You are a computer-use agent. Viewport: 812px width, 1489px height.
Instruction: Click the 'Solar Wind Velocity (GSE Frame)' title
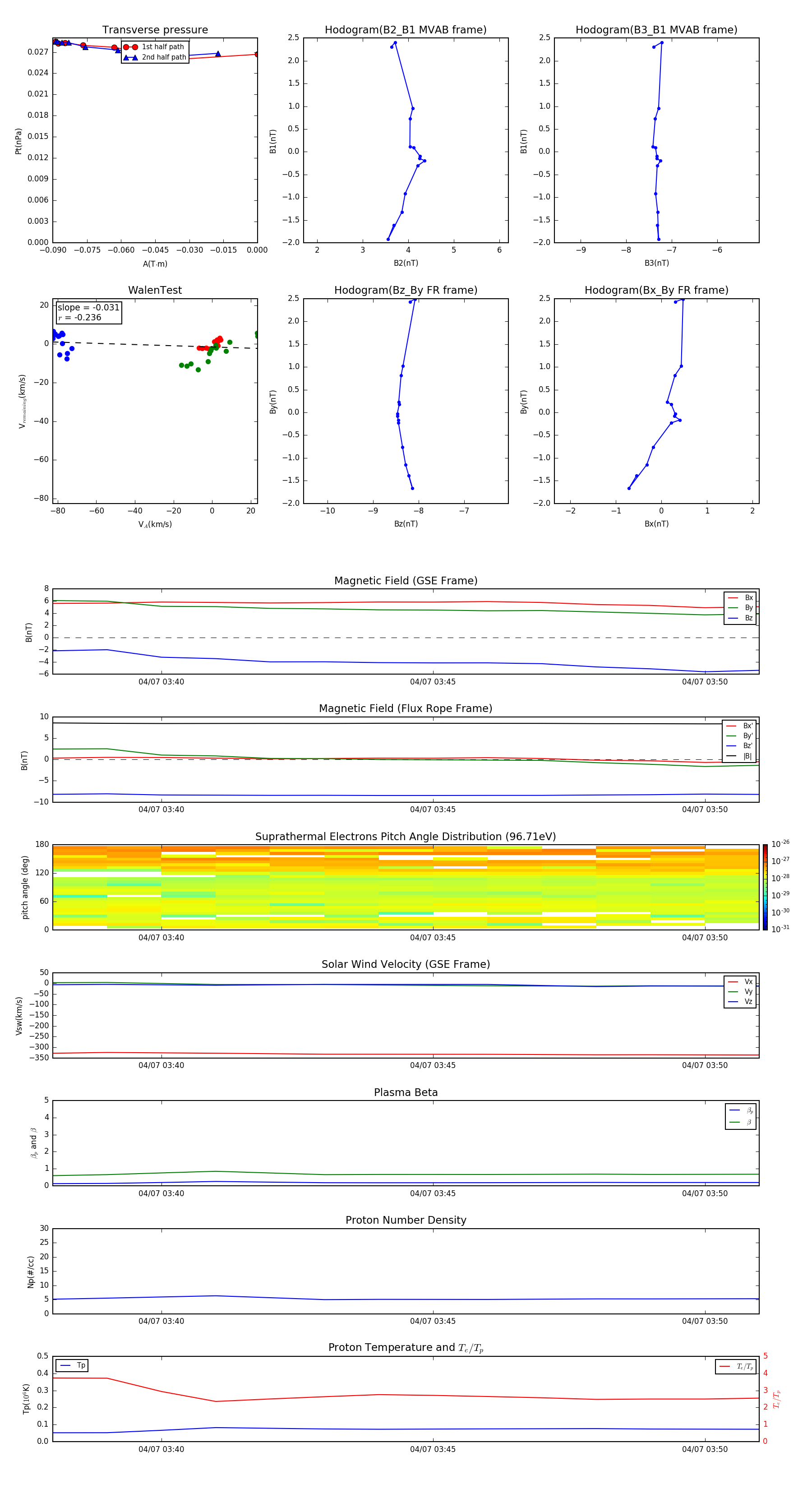pos(405,964)
